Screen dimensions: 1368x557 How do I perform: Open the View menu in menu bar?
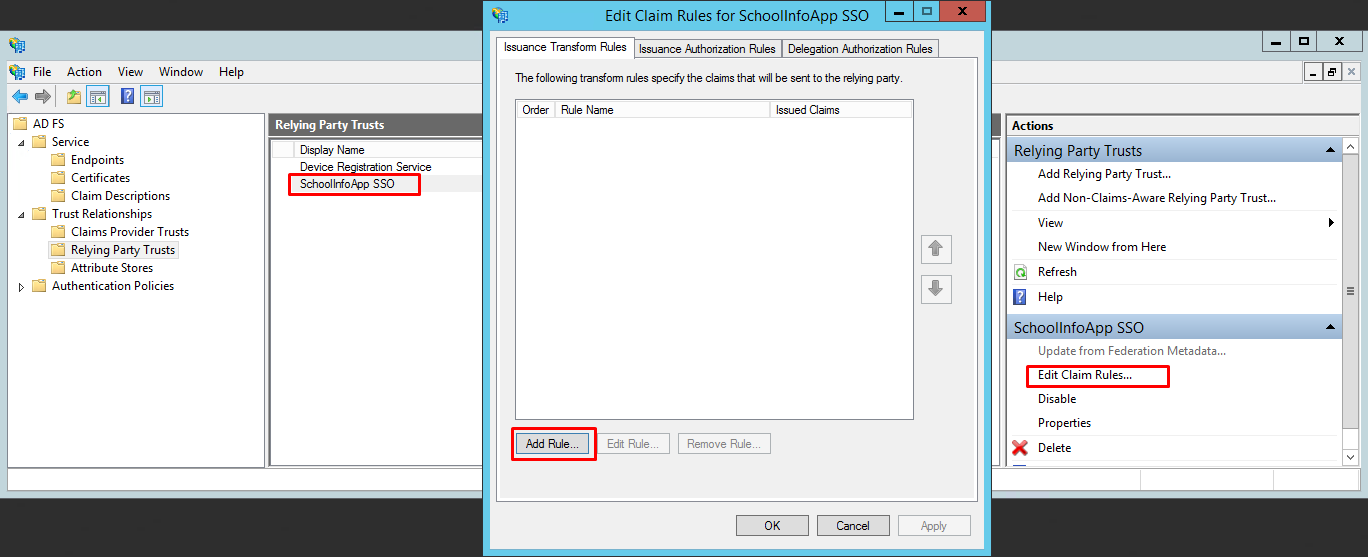130,72
